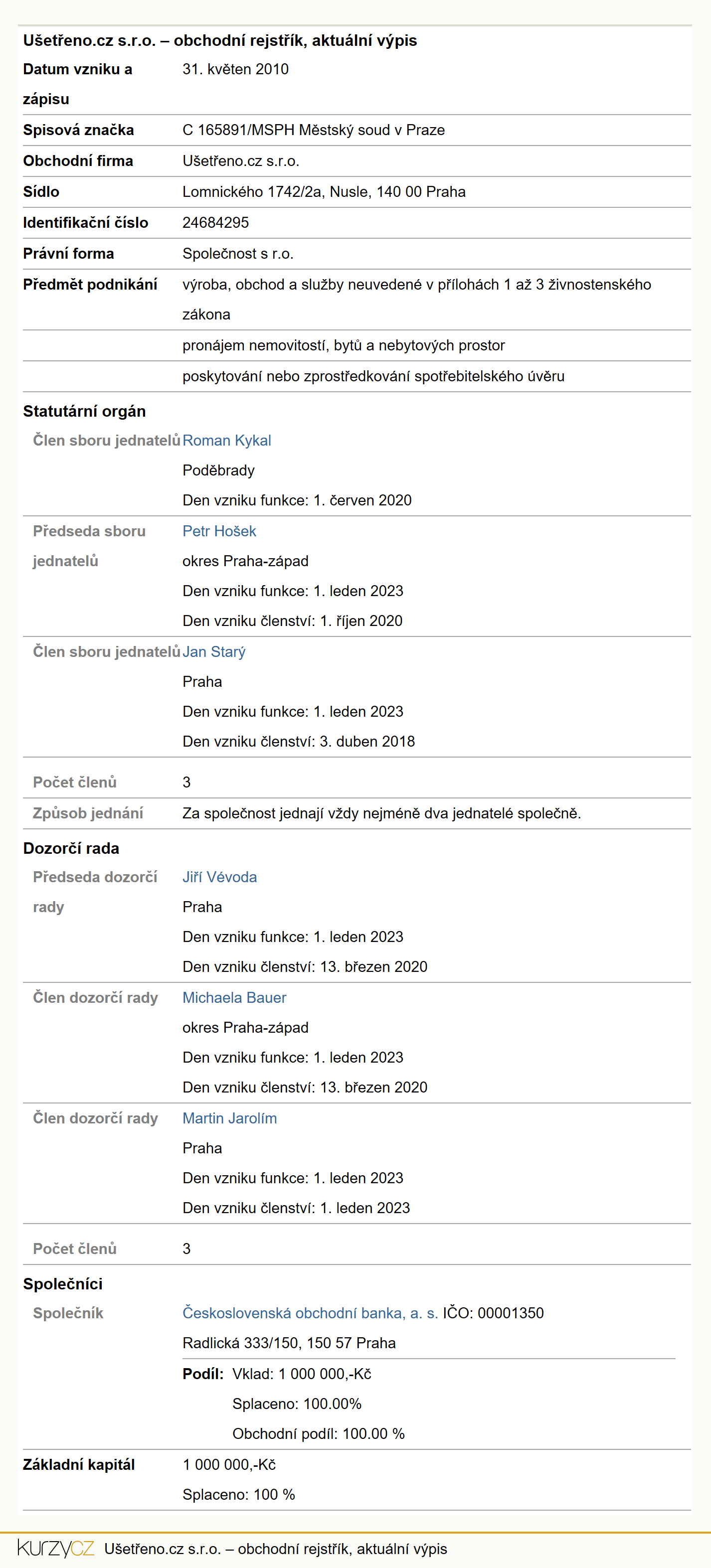Click the Michaela Bauer link
The height and width of the screenshot is (1568, 711).
pos(234,997)
